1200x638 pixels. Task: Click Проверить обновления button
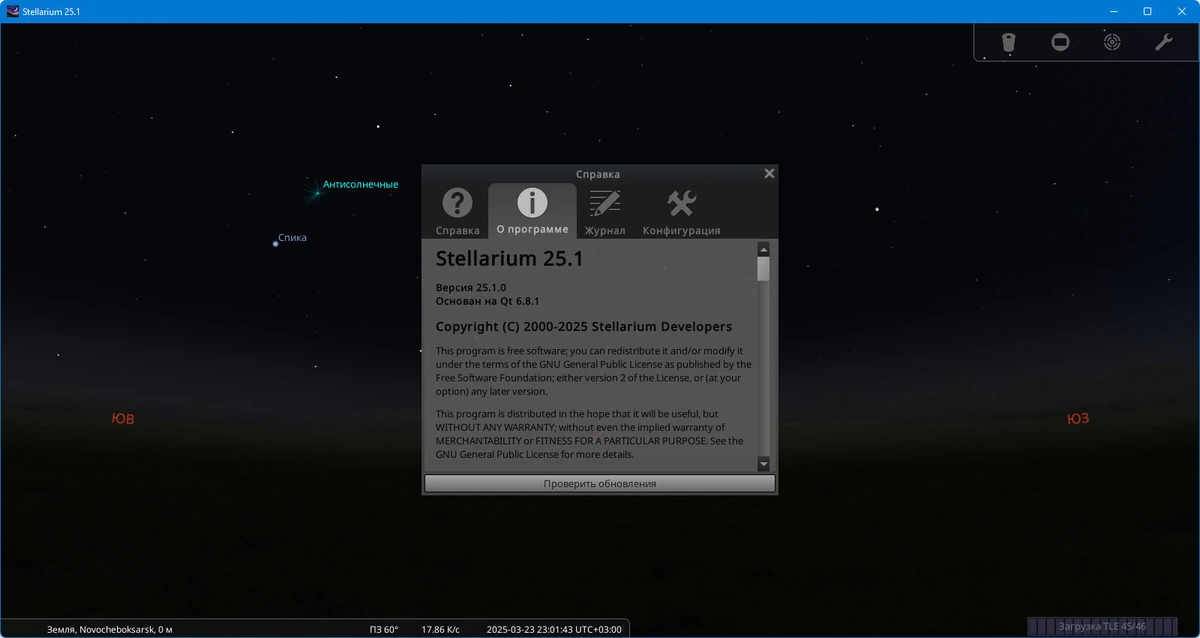click(600, 483)
